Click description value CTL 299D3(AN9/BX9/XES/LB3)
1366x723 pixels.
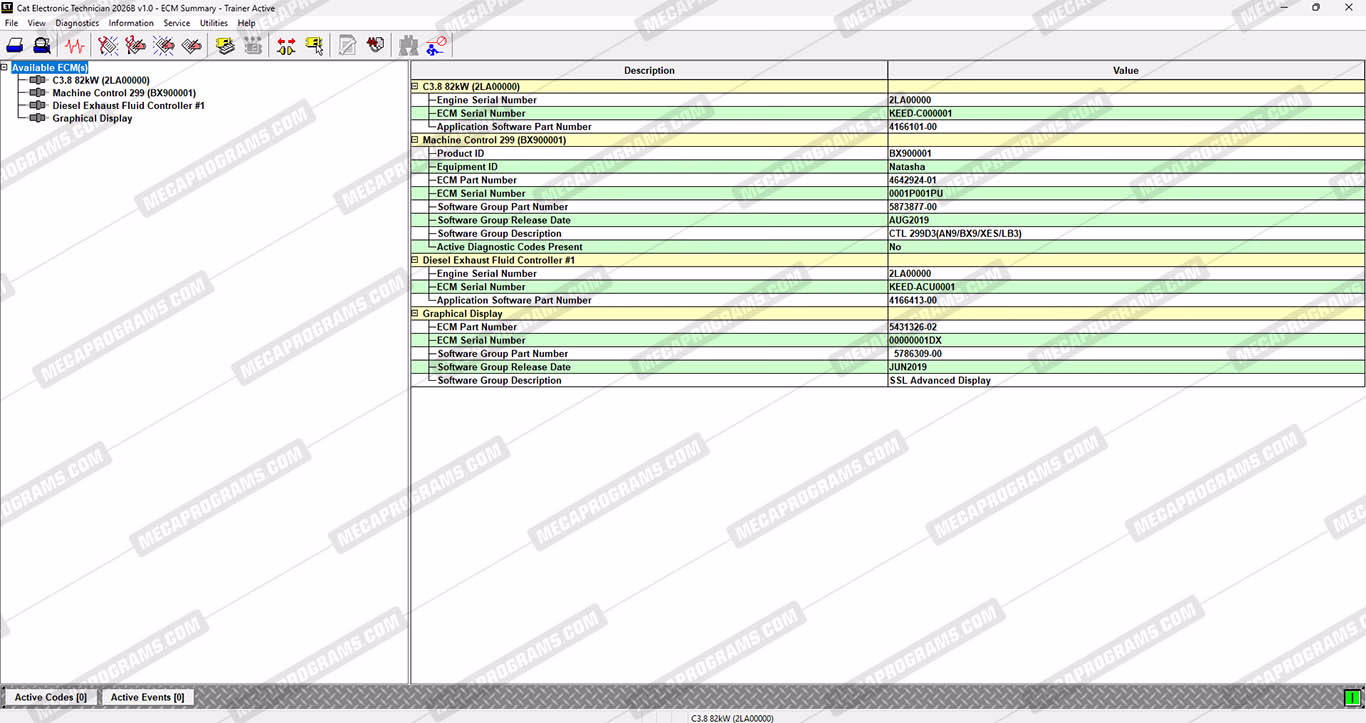pos(955,234)
